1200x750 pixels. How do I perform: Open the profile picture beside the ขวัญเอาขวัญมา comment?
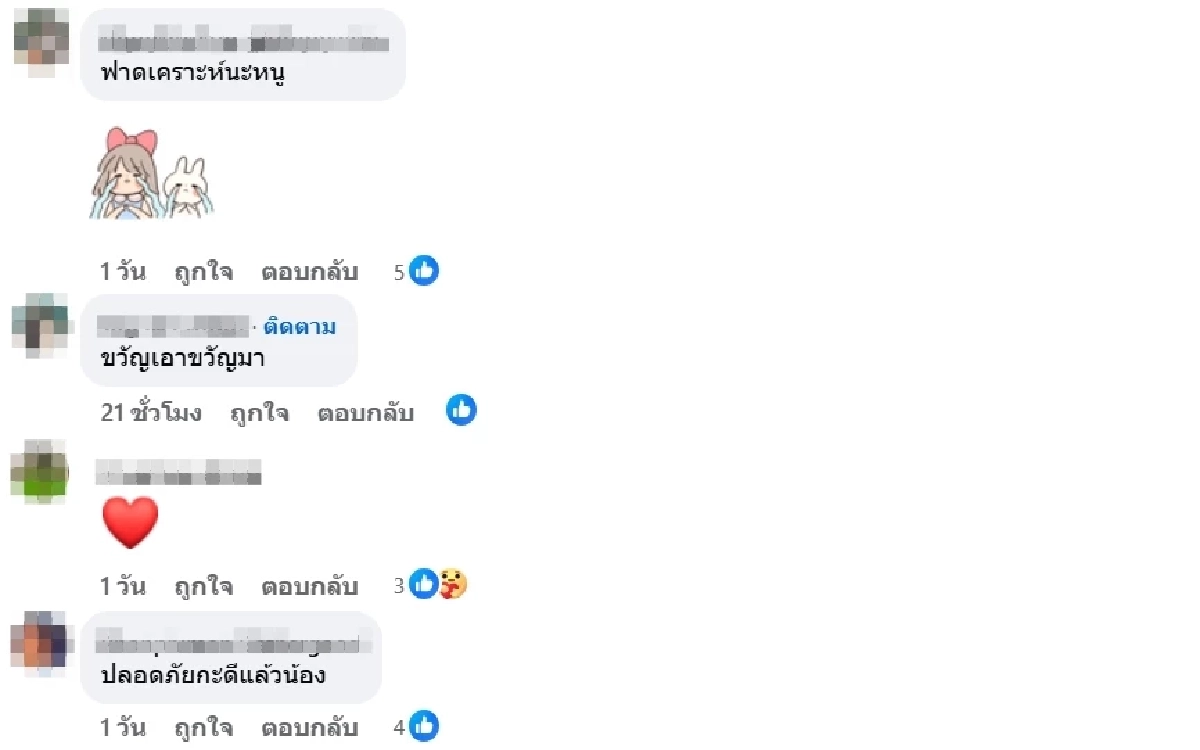point(41,325)
